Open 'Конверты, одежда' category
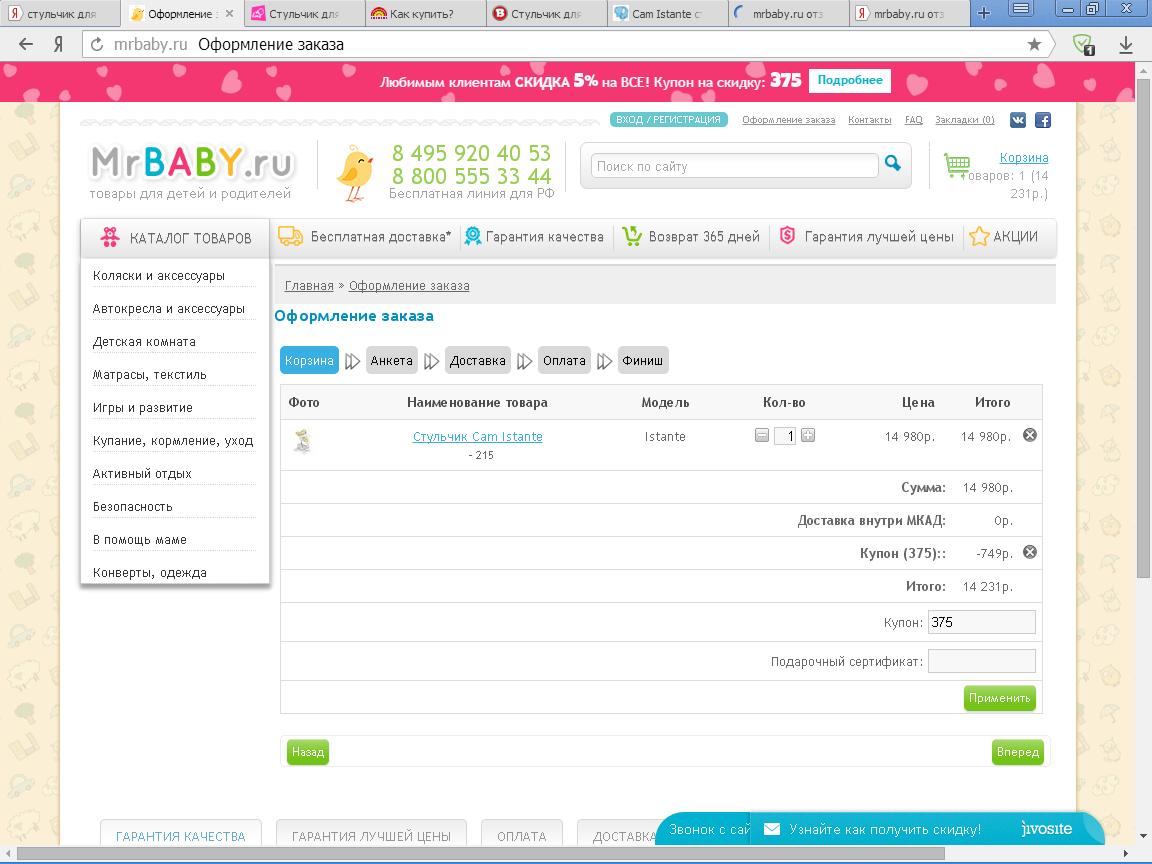The width and height of the screenshot is (1152, 864). [x=149, y=573]
